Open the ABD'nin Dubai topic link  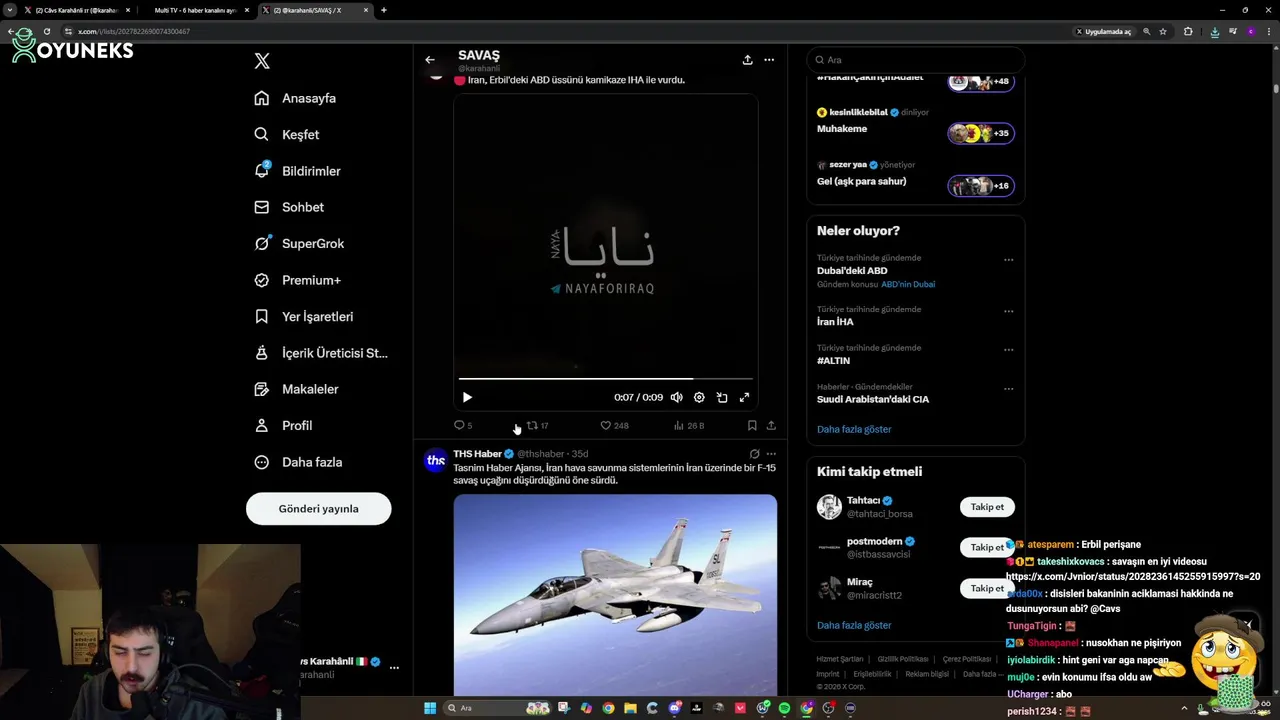click(x=908, y=284)
